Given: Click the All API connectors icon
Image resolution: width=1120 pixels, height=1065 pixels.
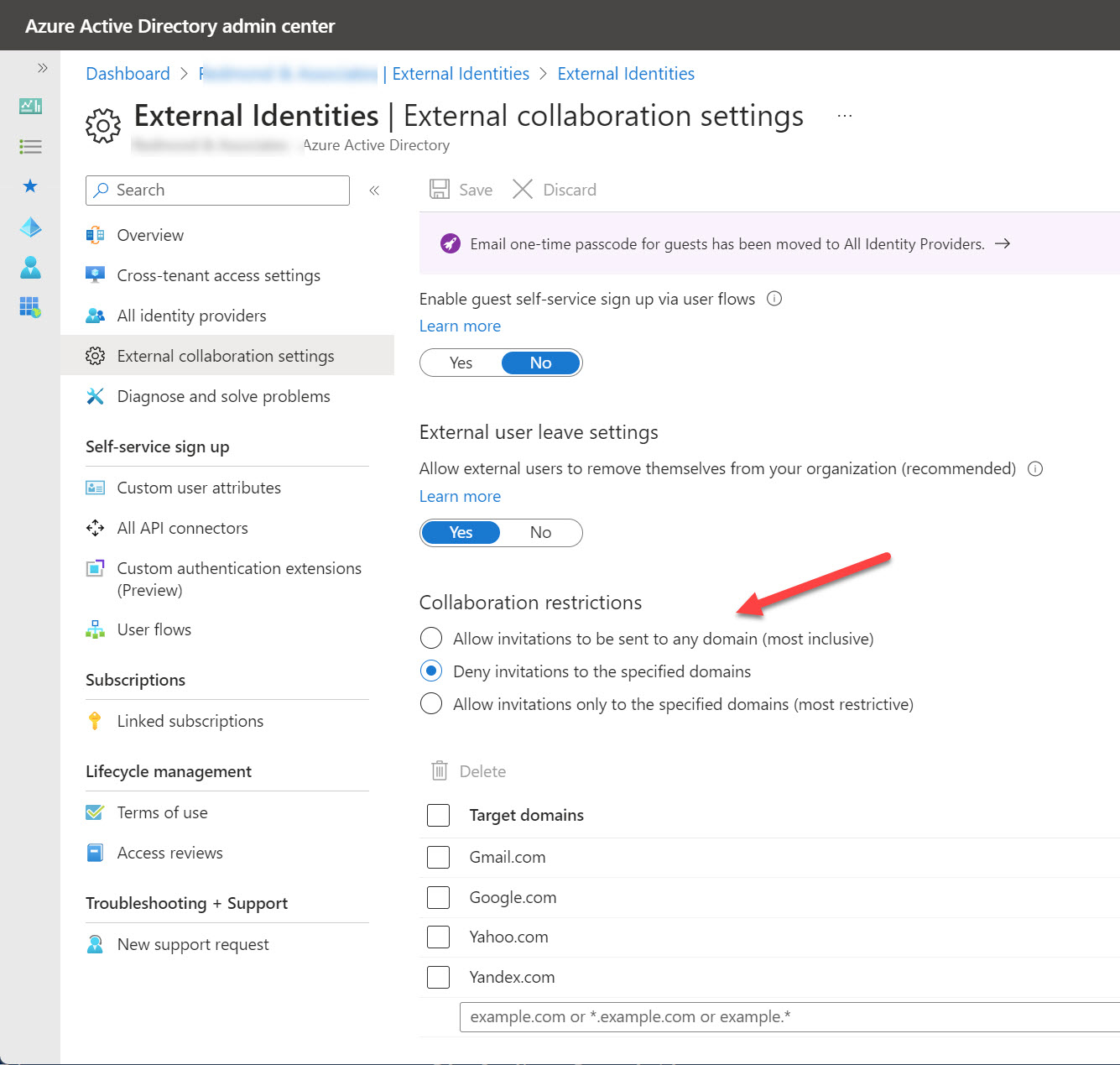Looking at the screenshot, I should tap(95, 528).
